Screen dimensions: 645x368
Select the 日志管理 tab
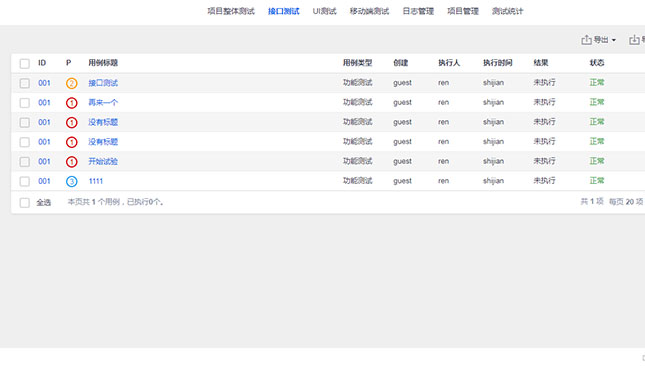pyautogui.click(x=418, y=11)
